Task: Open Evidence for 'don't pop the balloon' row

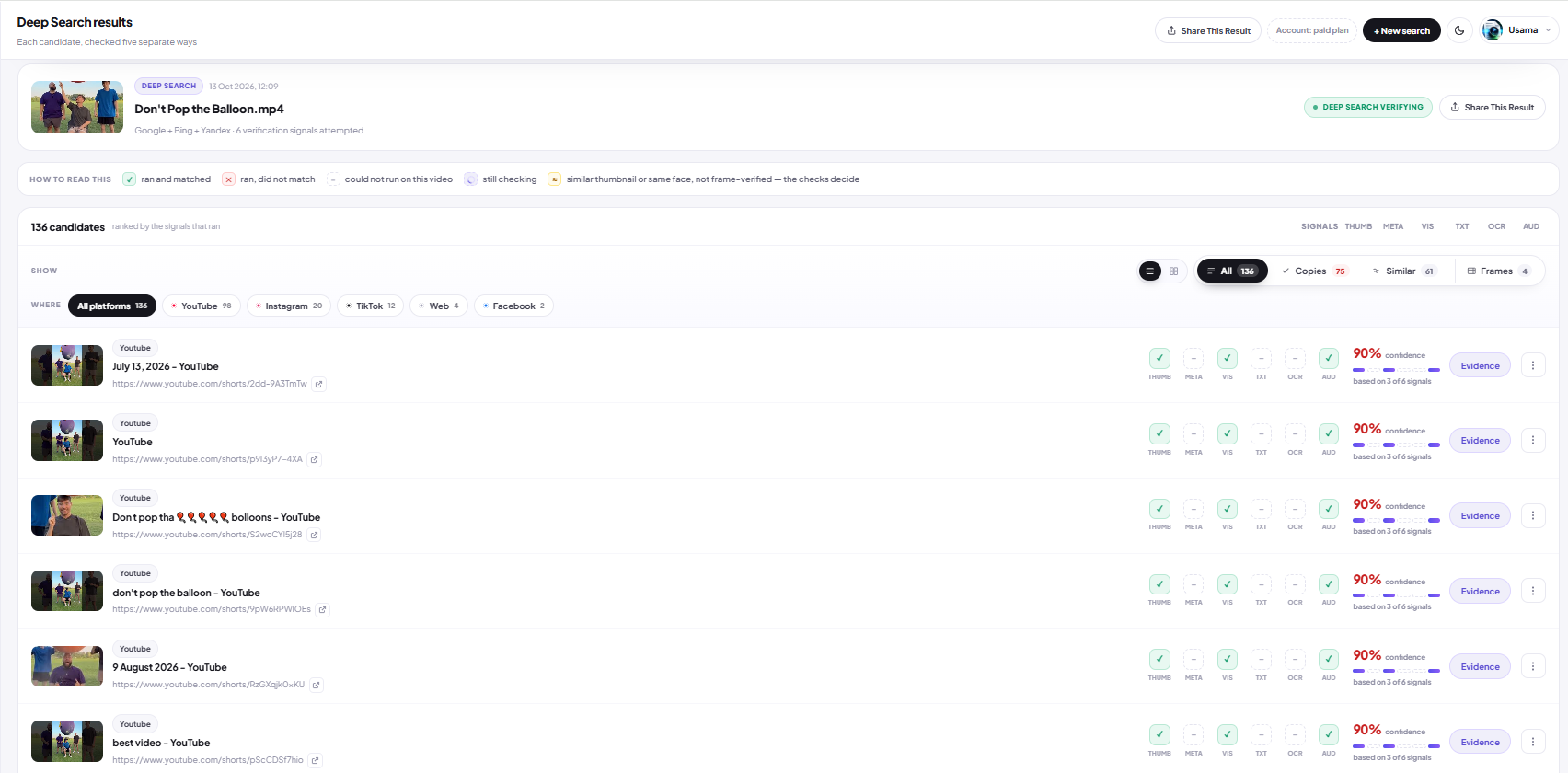Action: [x=1480, y=591]
